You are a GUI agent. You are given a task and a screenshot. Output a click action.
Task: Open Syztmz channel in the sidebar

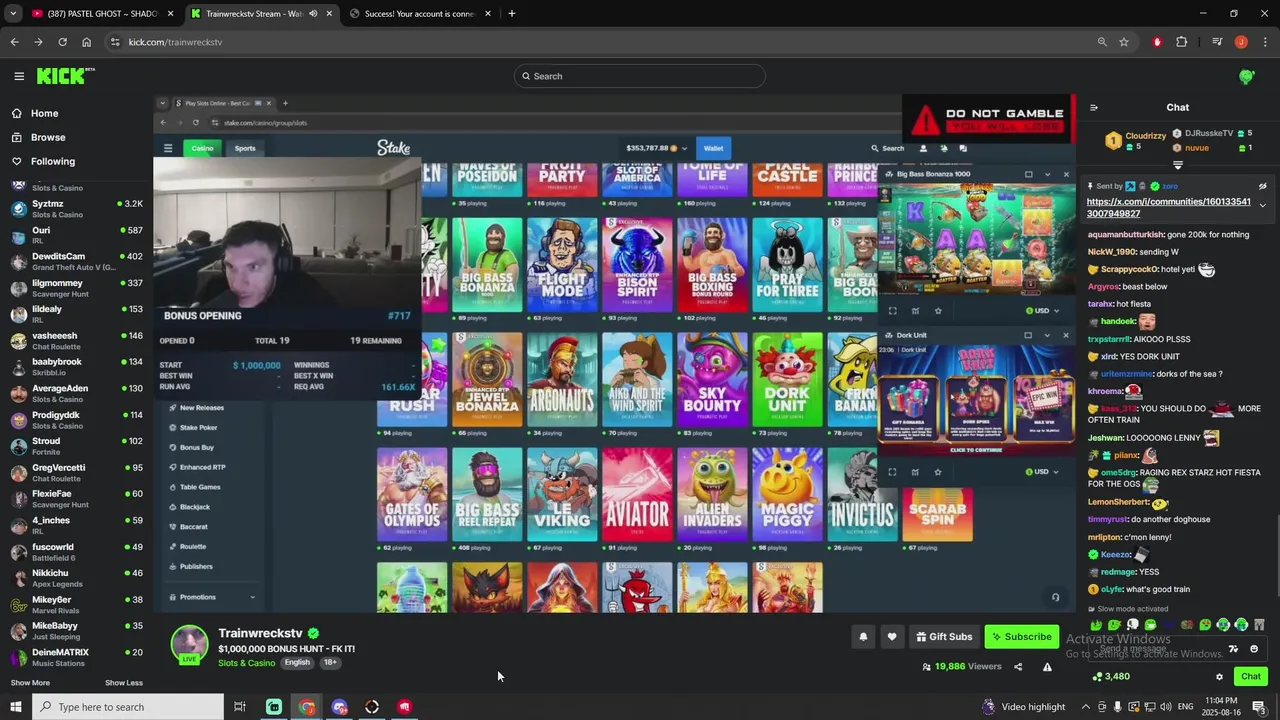pyautogui.click(x=76, y=208)
